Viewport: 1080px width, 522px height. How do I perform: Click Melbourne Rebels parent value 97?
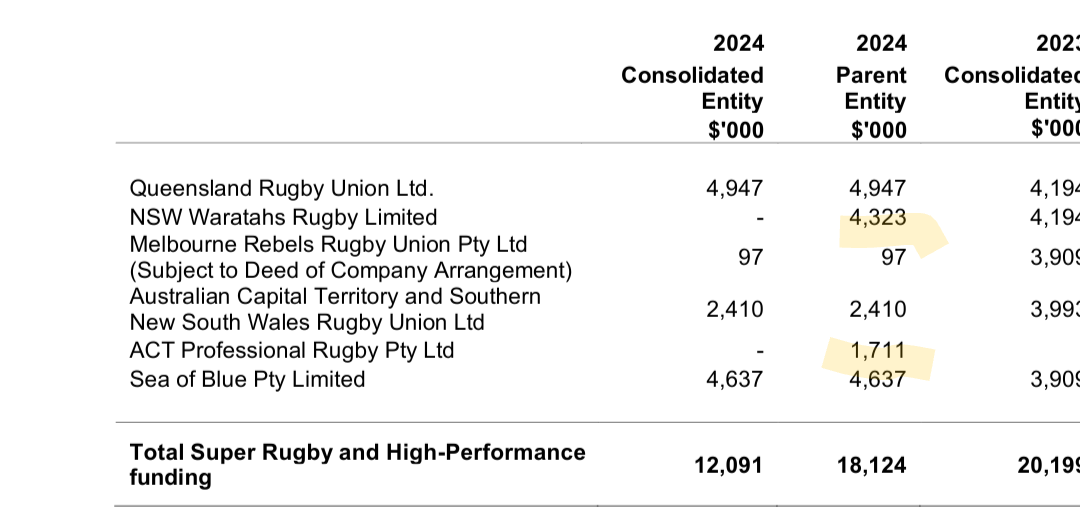tap(893, 257)
